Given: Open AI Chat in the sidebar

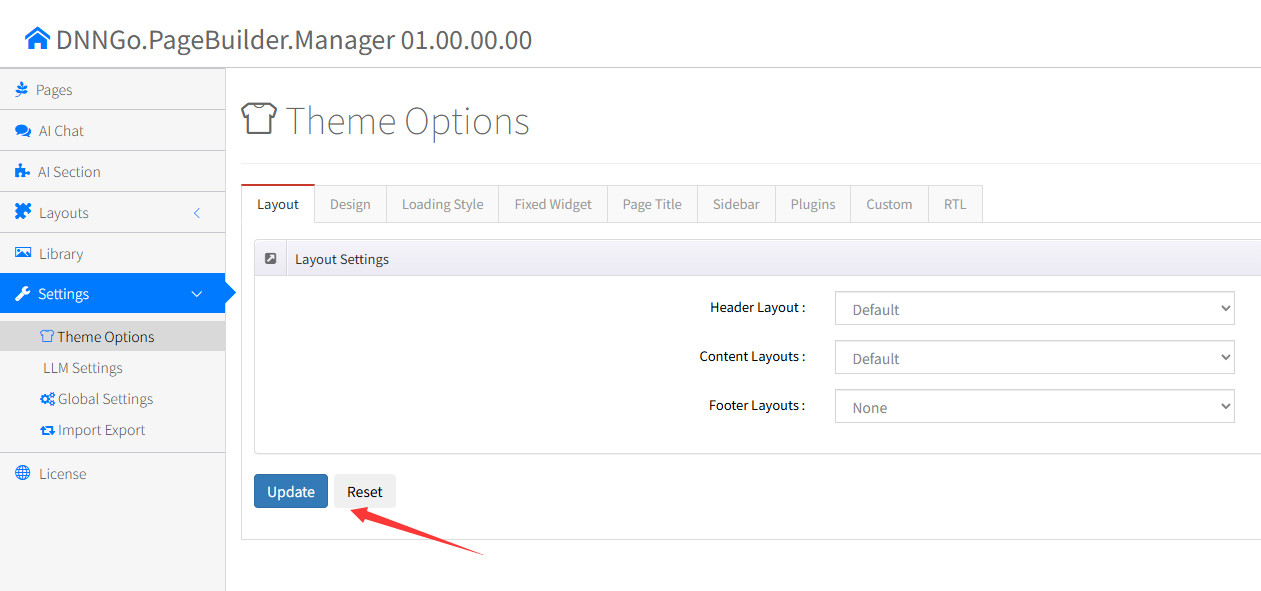Looking at the screenshot, I should (x=112, y=131).
